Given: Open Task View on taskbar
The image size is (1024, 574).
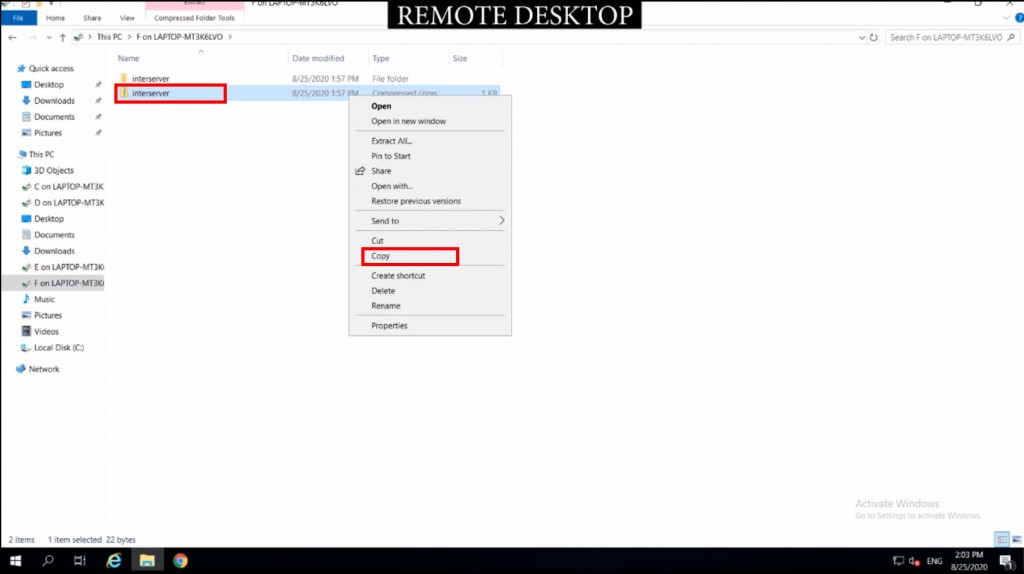Looking at the screenshot, I should point(80,561).
